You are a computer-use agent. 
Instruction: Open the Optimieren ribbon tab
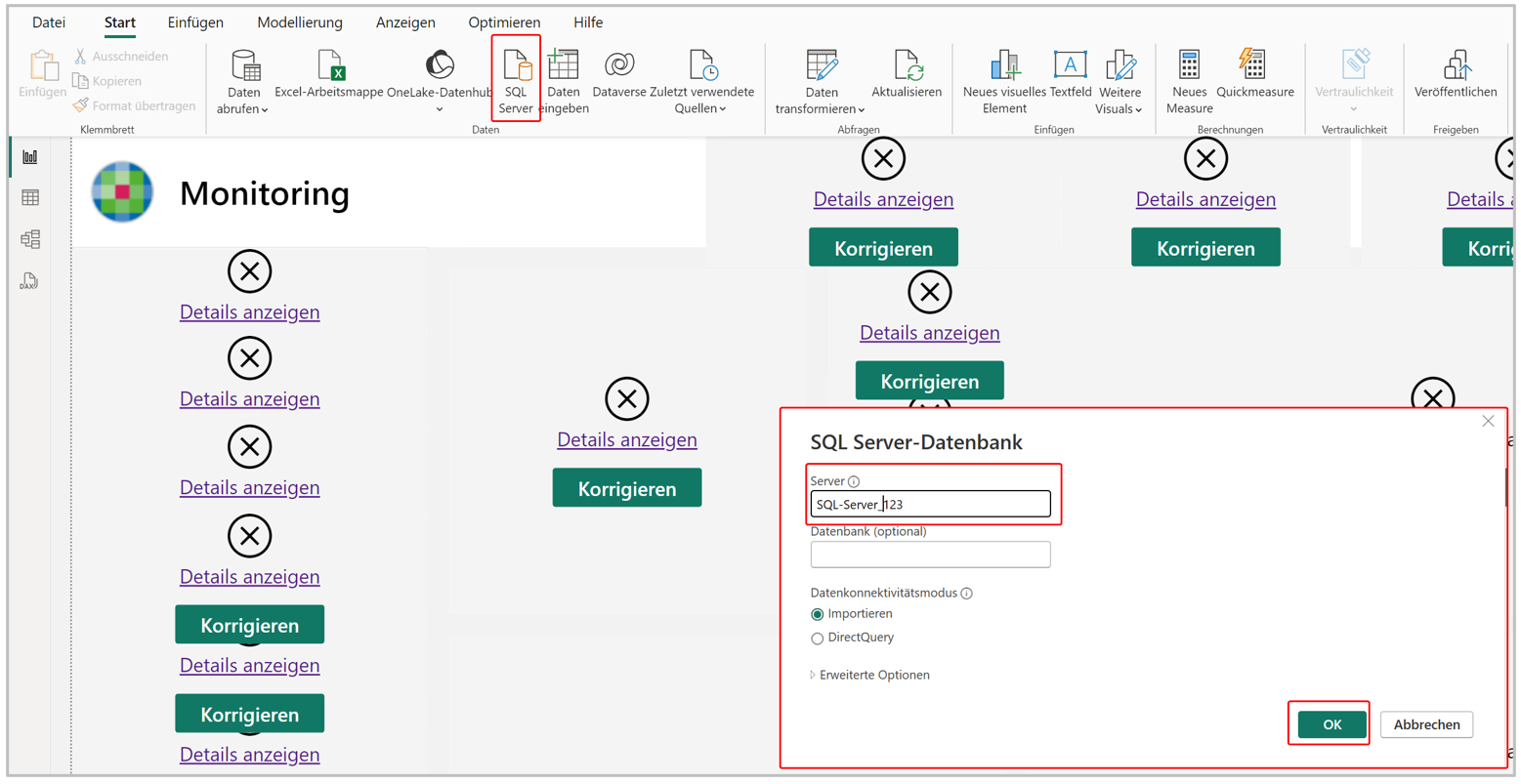pos(504,21)
